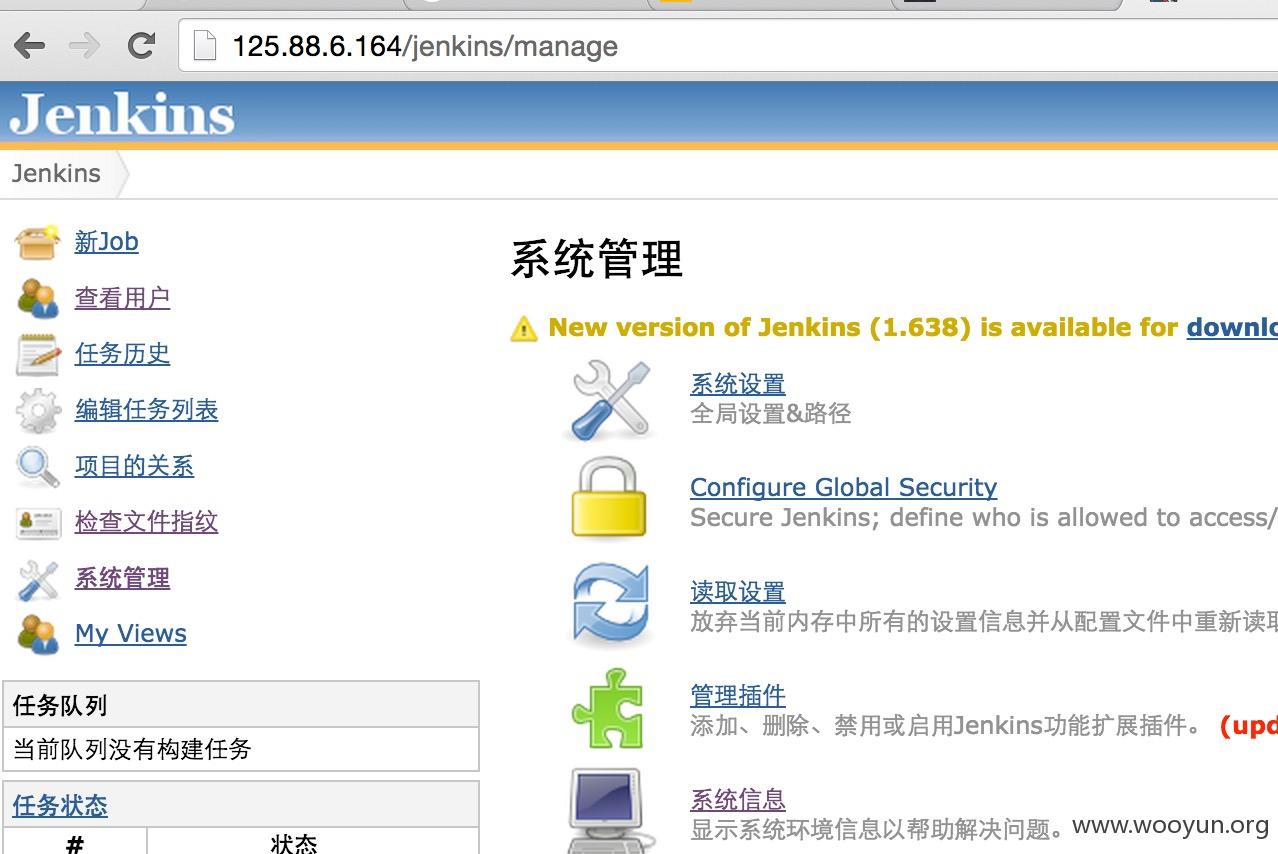Click the browser back arrow

click(30, 45)
